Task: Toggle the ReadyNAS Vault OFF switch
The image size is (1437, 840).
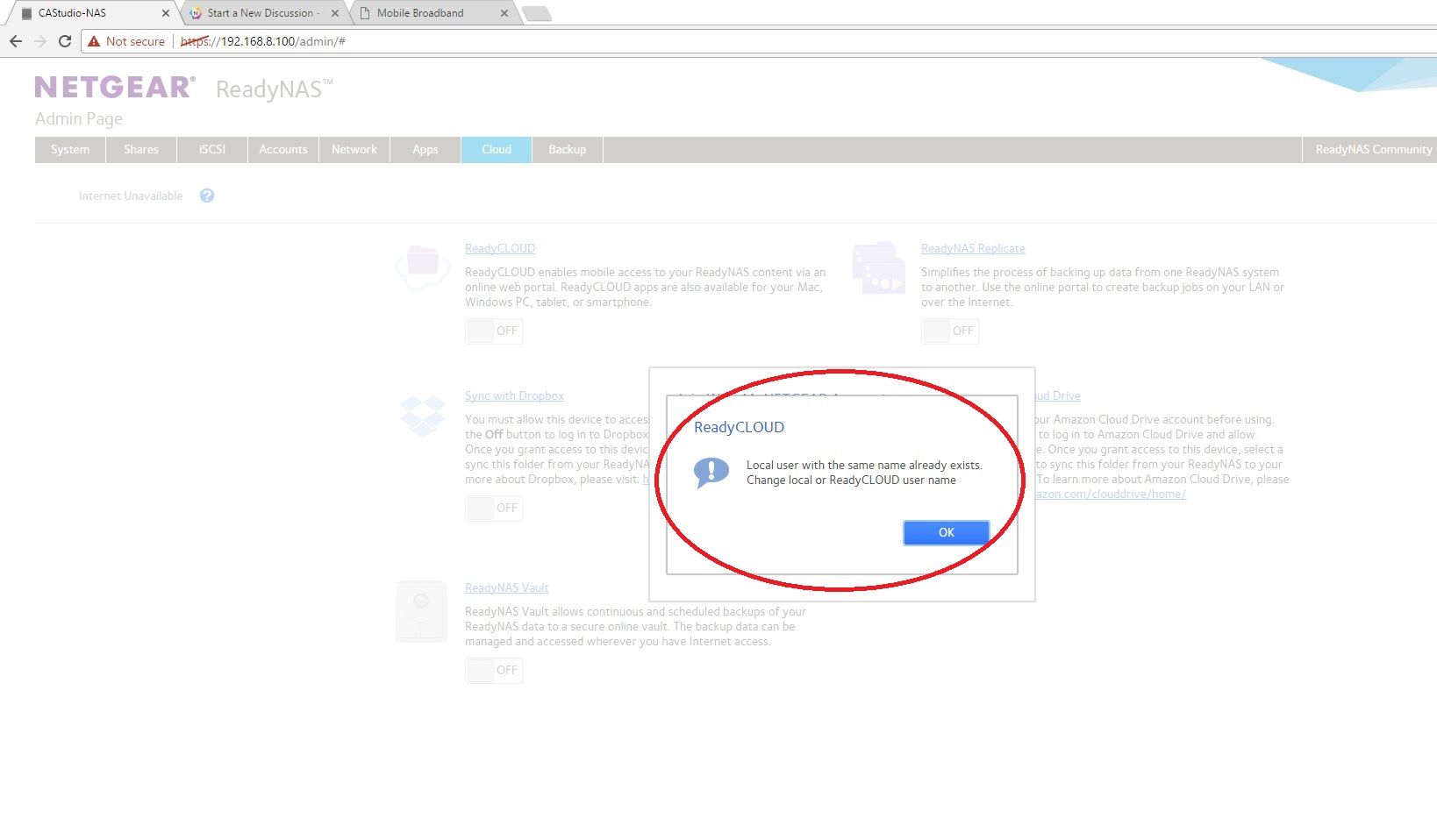Action: coord(494,670)
